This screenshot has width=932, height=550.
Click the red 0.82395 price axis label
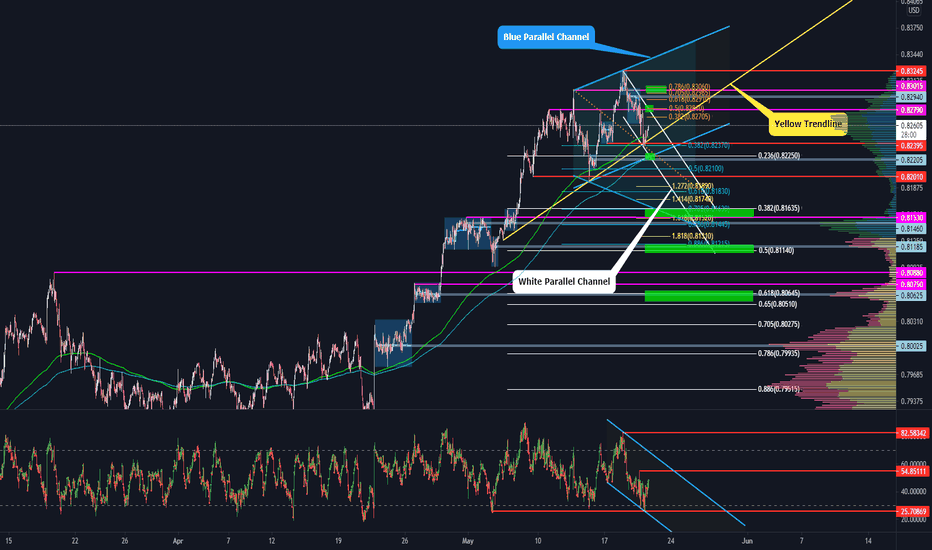(911, 146)
